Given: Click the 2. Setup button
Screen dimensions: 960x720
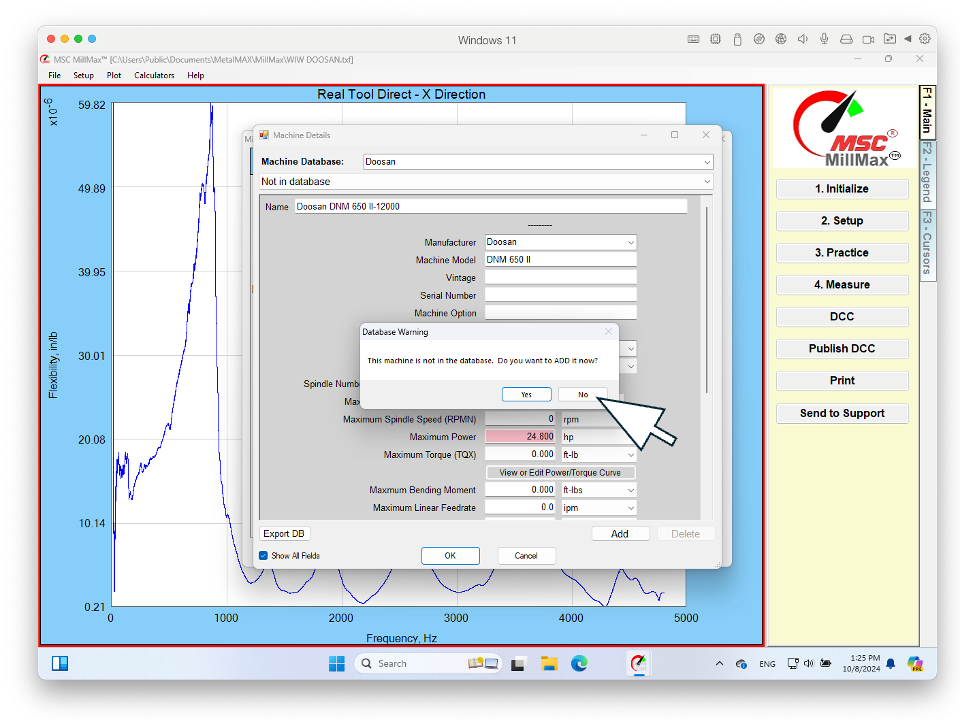Looking at the screenshot, I should [x=842, y=221].
